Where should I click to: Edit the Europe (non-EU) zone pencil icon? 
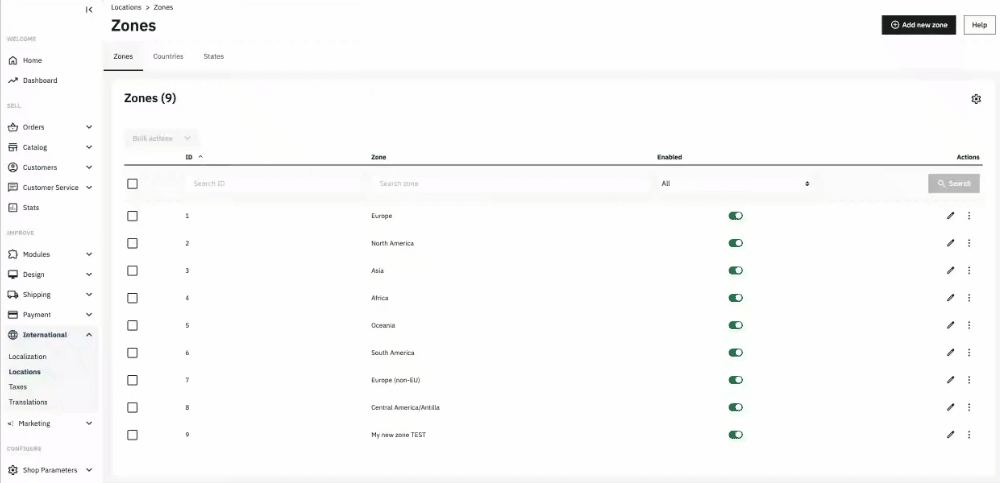(951, 380)
